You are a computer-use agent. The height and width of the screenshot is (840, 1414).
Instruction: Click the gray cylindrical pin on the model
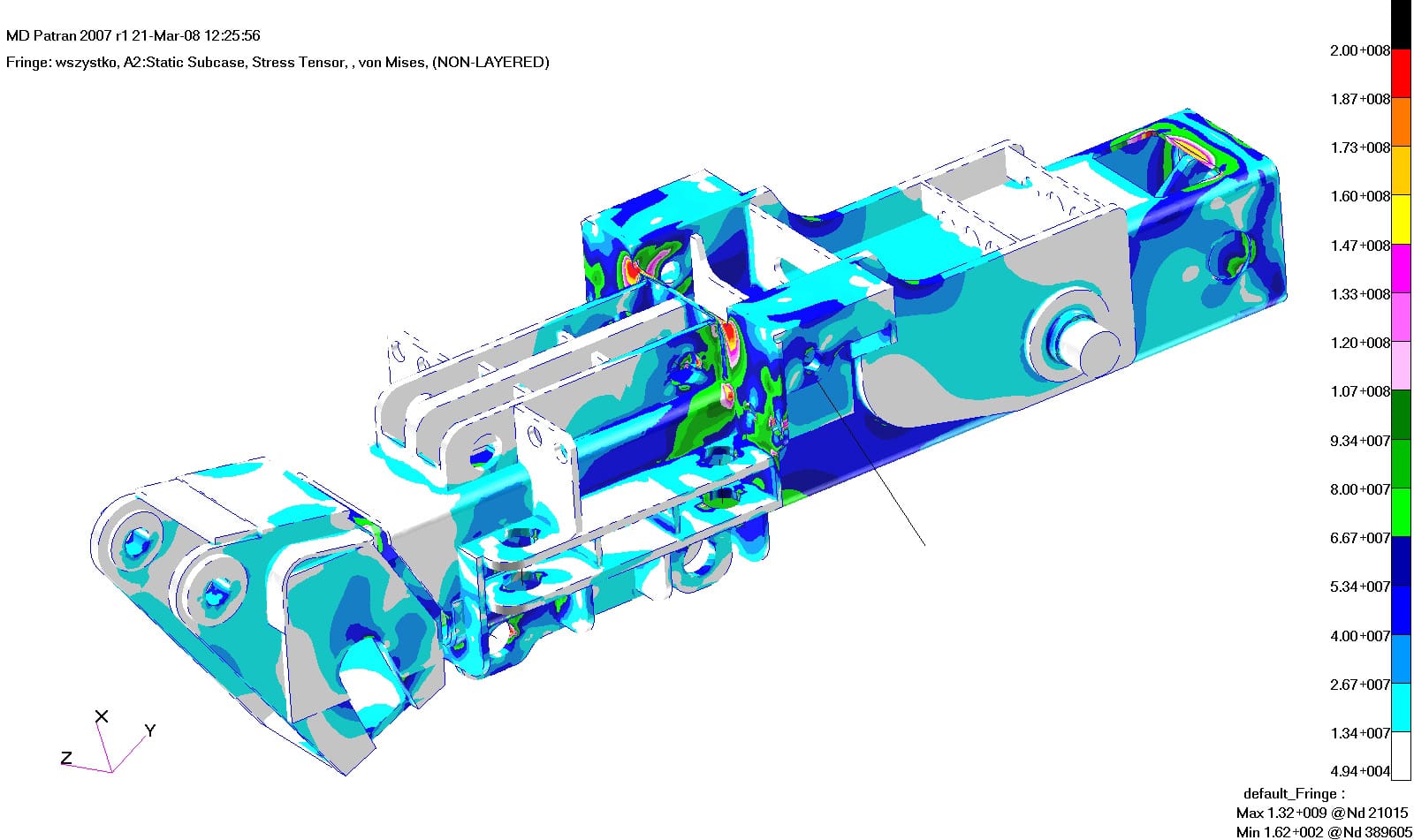coord(1100,349)
